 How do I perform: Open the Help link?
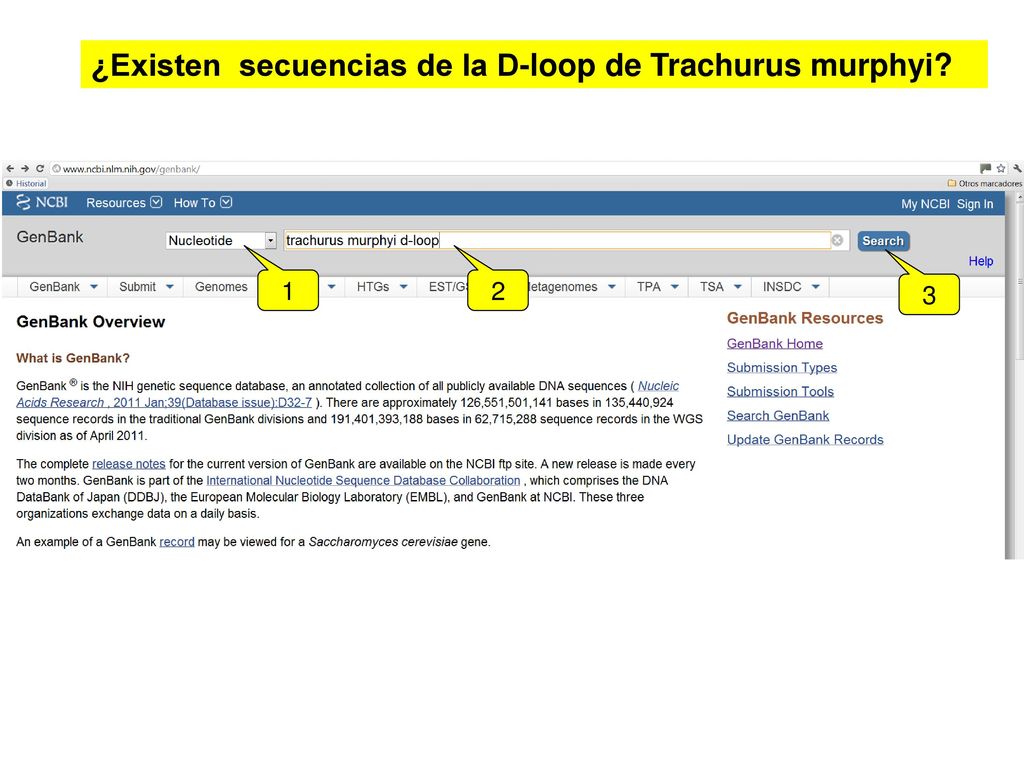(980, 261)
